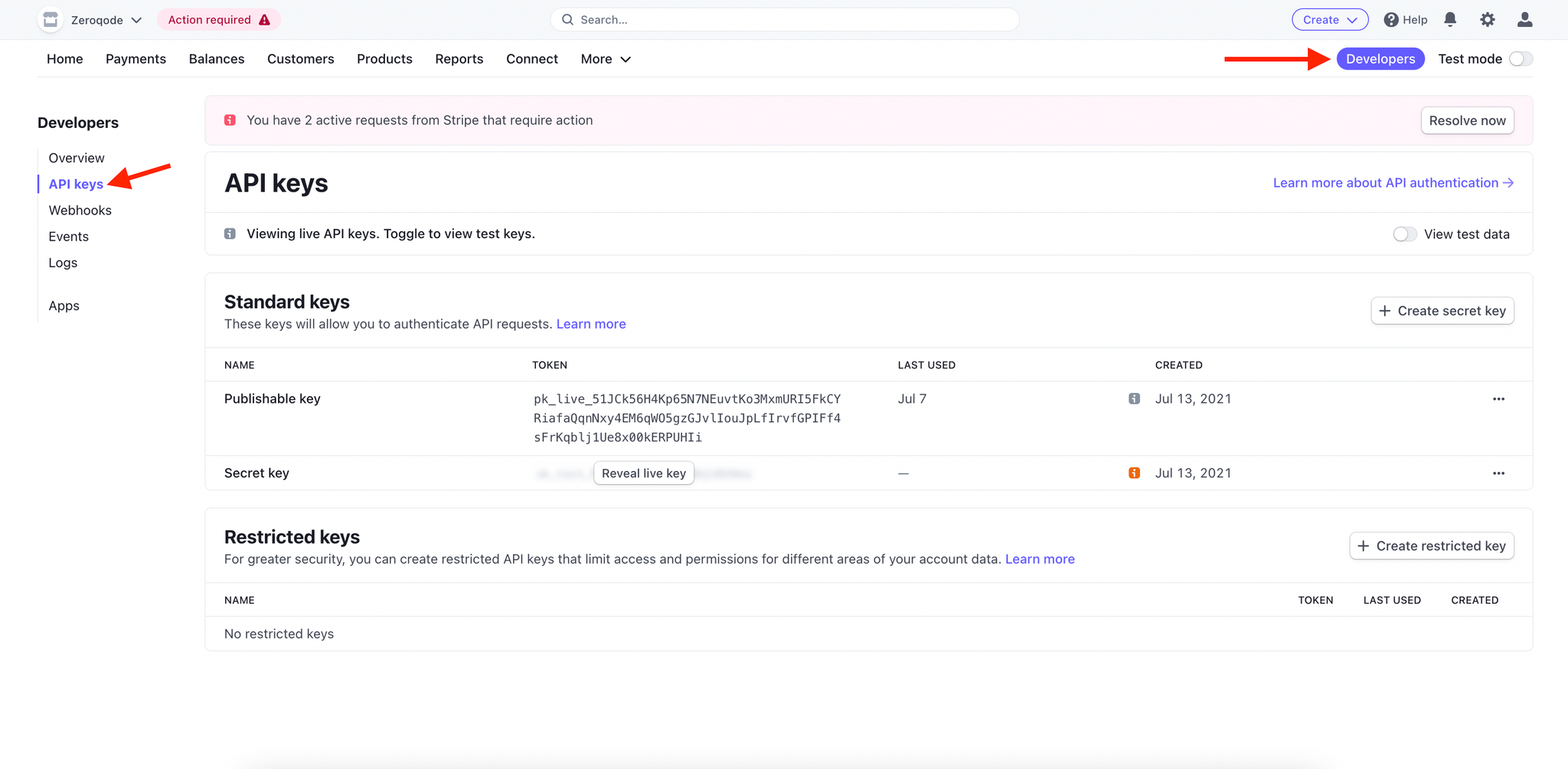
Task: Open the Connect tab
Action: pyautogui.click(x=532, y=59)
